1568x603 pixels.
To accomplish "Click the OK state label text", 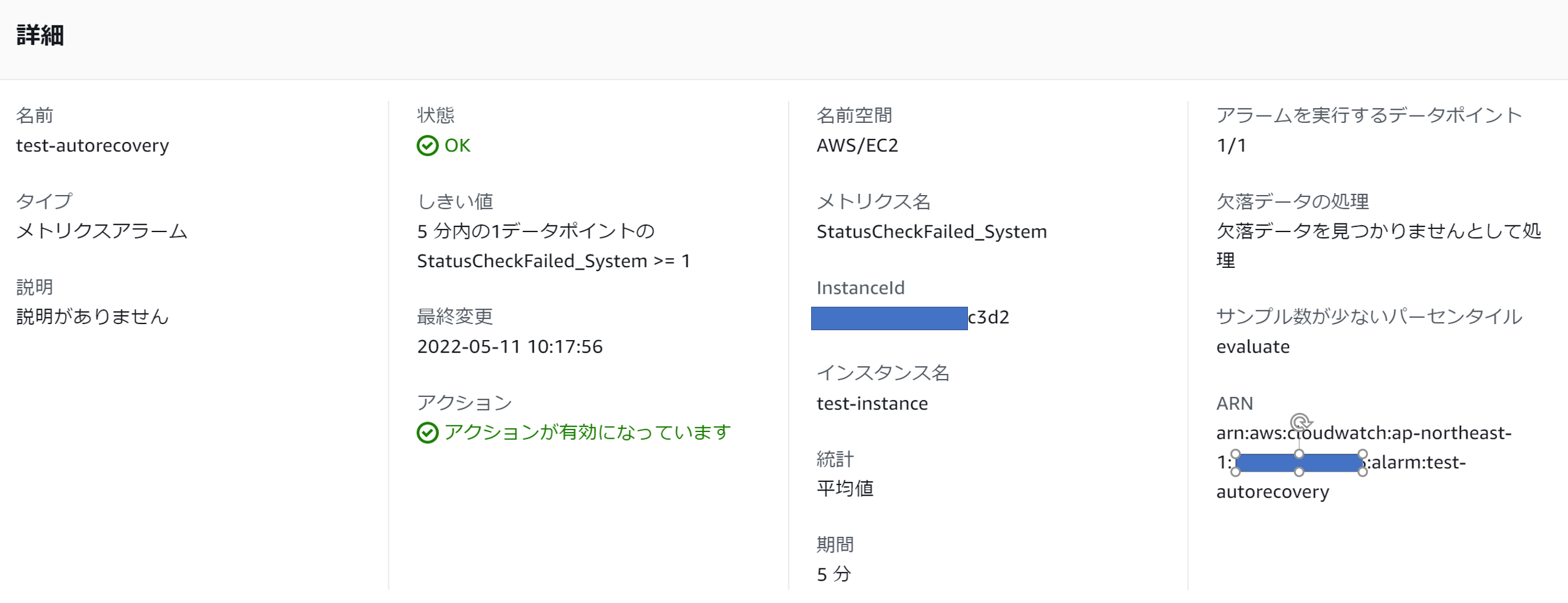I will click(x=457, y=146).
